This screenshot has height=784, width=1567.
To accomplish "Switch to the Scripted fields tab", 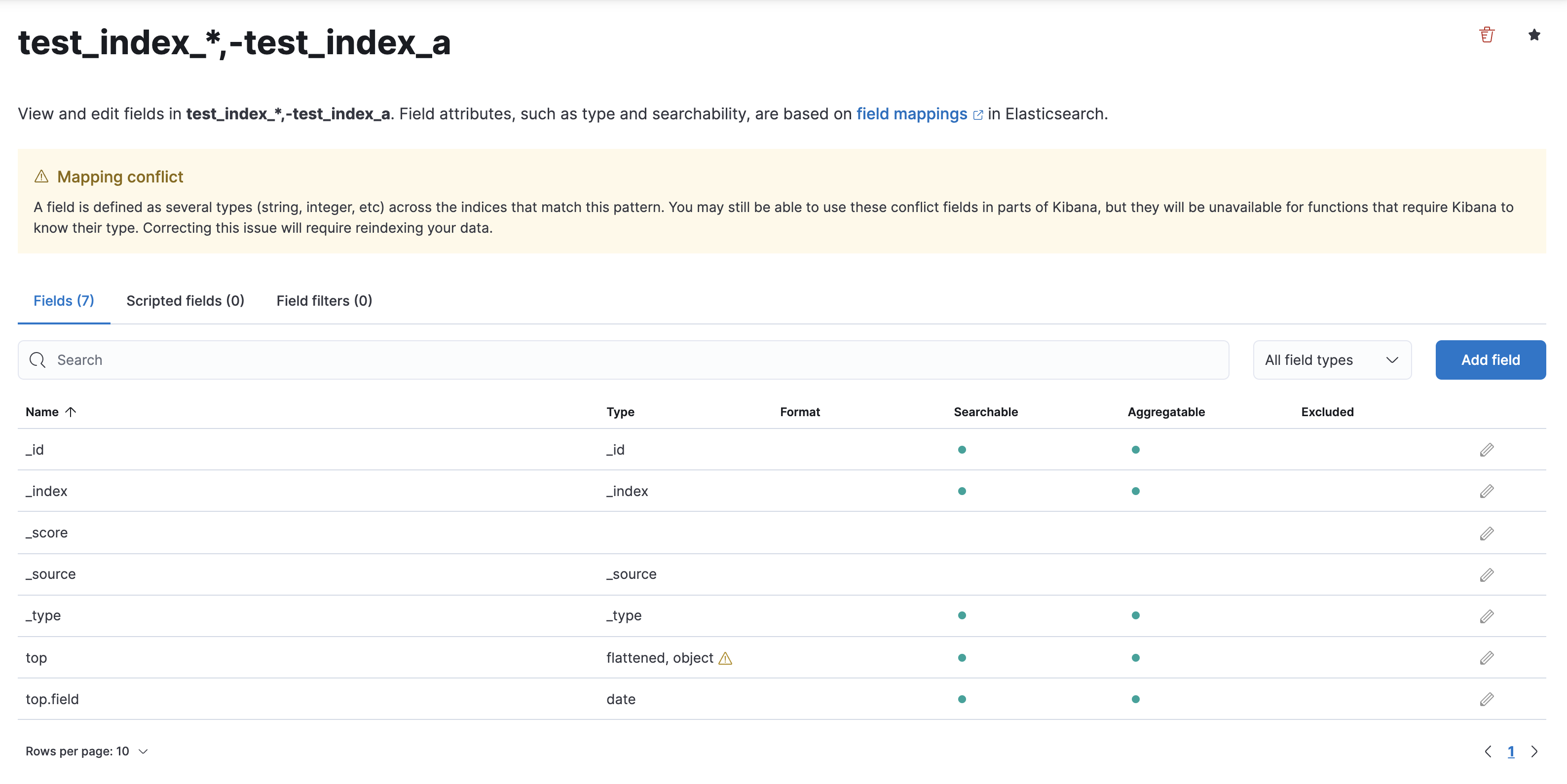I will [185, 300].
